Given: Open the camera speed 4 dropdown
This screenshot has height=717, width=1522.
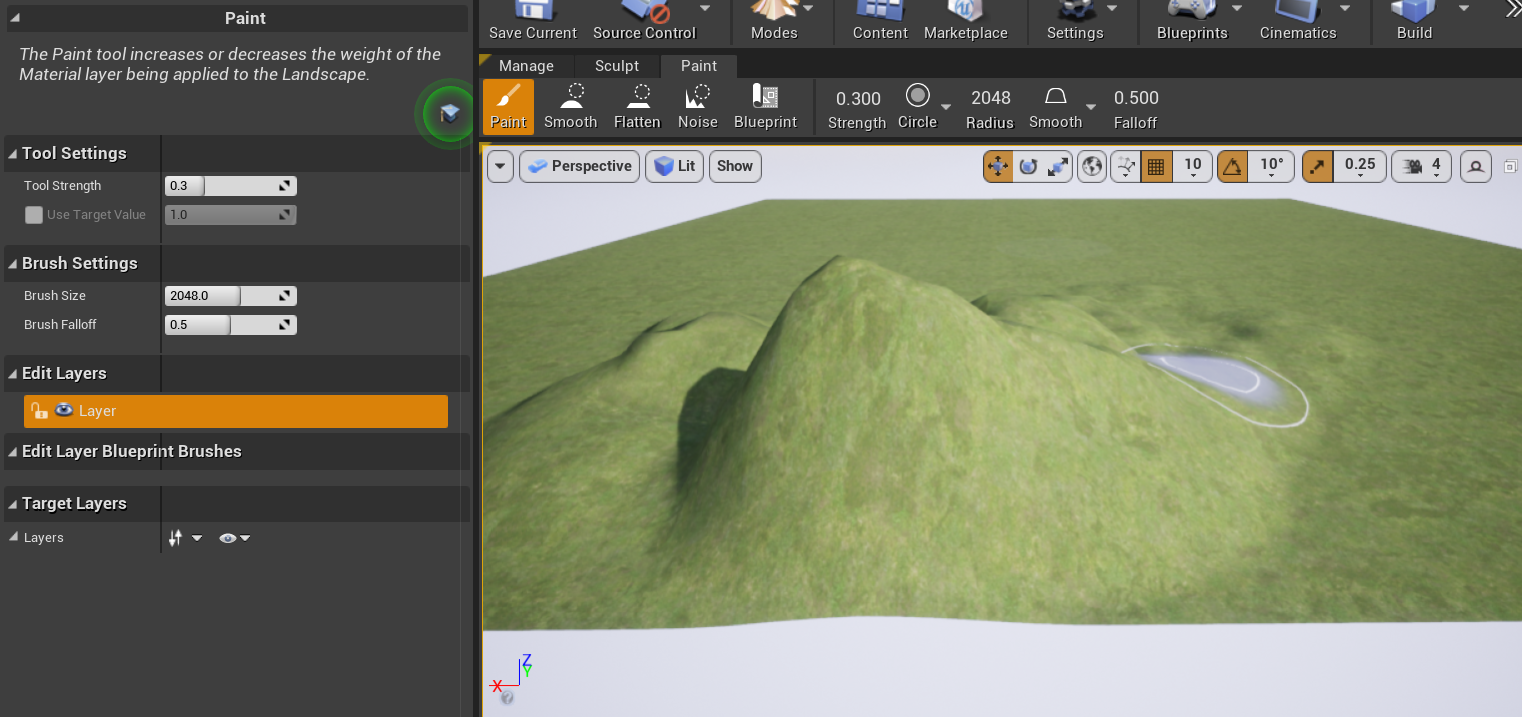Looking at the screenshot, I should coord(1422,166).
